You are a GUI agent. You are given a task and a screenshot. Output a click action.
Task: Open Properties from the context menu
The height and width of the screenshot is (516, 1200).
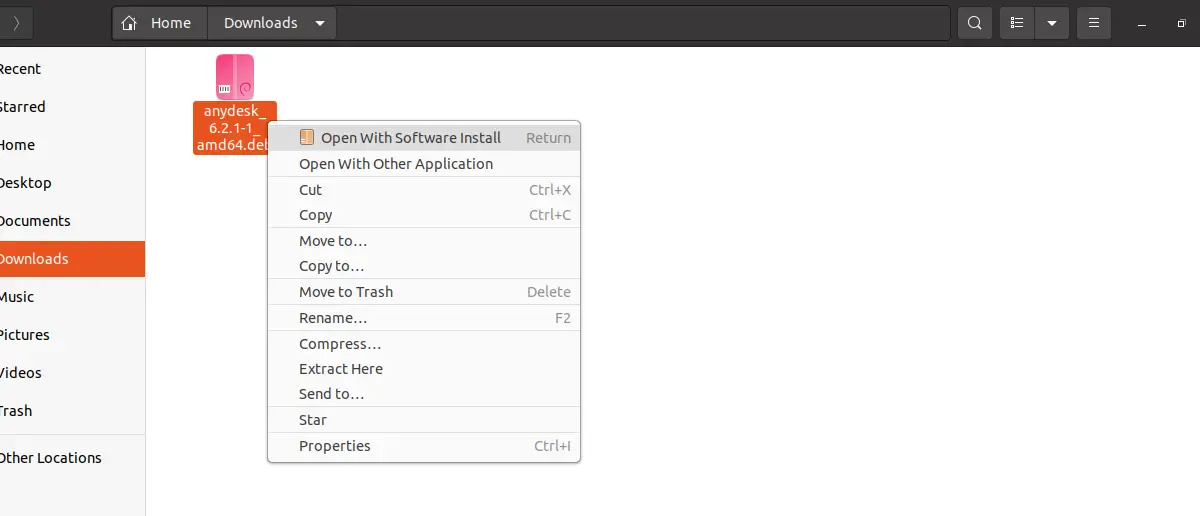424,446
